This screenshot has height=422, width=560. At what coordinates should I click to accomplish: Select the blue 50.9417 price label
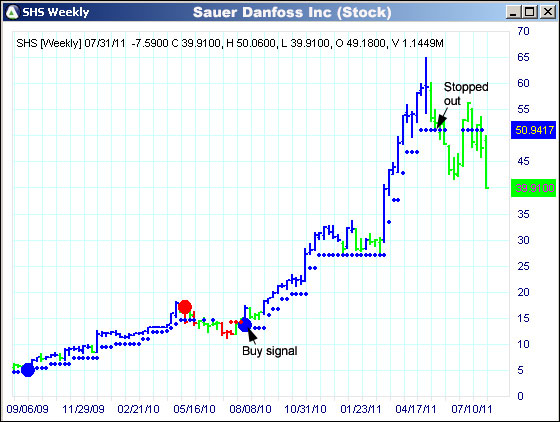coord(534,130)
